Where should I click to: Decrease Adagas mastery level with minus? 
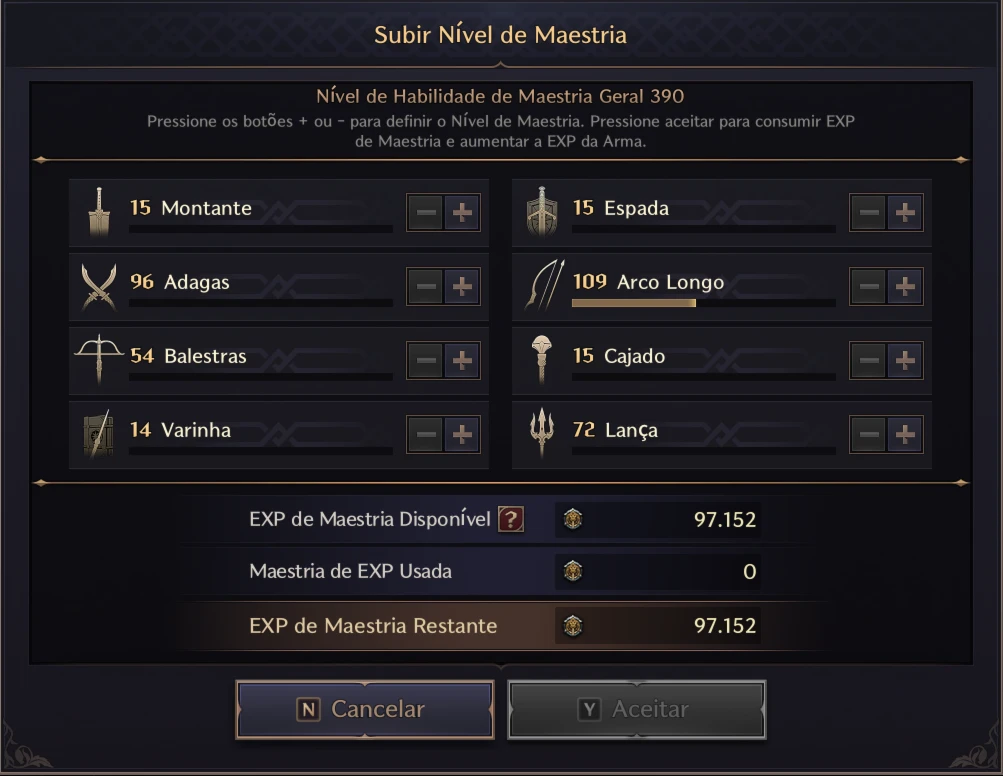click(426, 287)
